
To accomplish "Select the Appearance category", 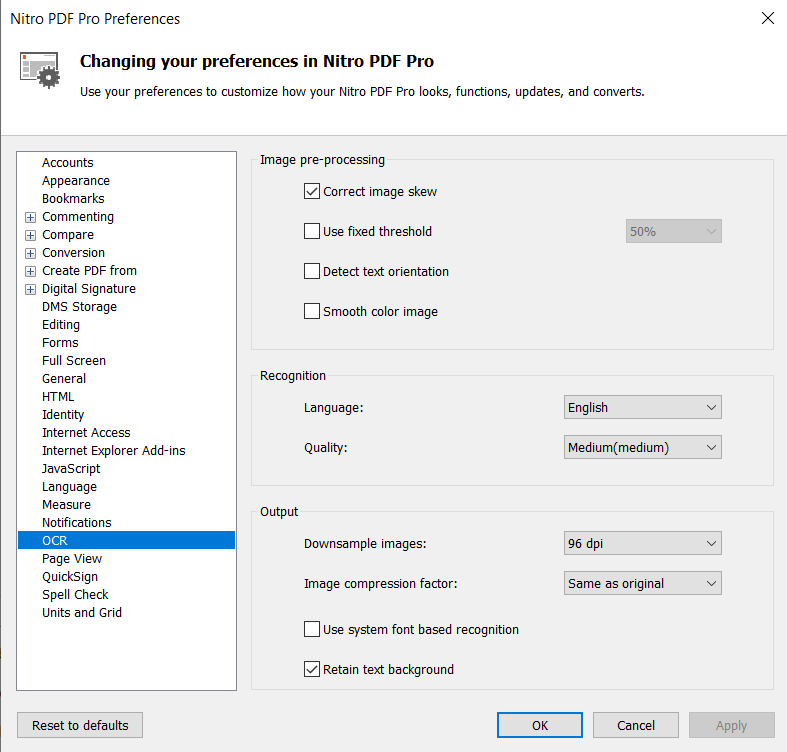I will 76,181.
